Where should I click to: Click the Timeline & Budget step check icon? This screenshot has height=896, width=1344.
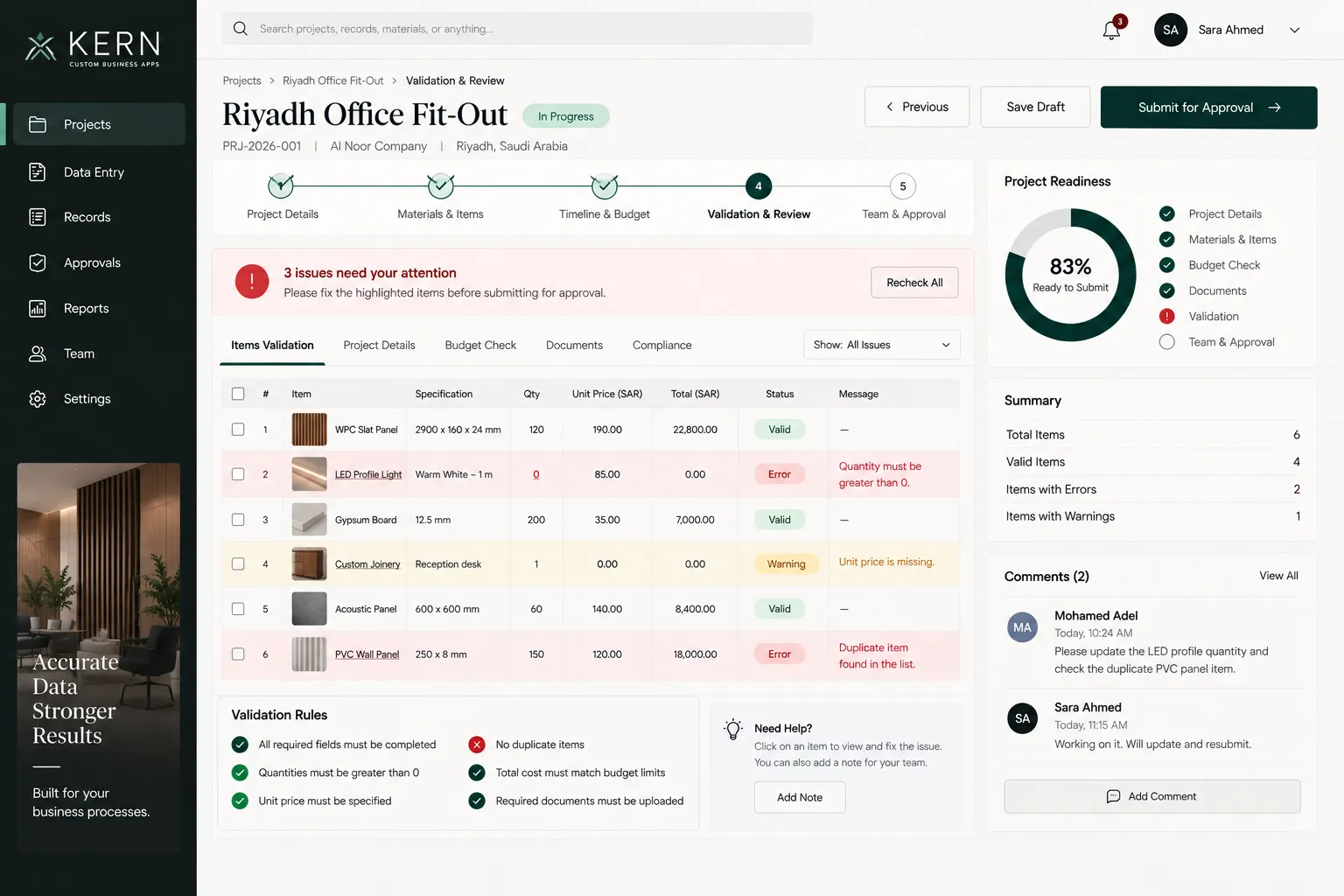[x=605, y=186]
